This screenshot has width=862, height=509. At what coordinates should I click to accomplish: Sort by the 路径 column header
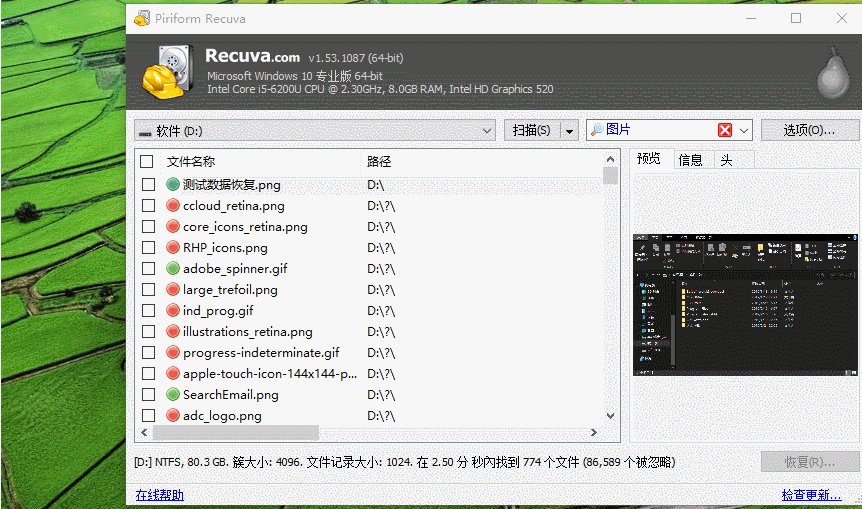tap(379, 162)
